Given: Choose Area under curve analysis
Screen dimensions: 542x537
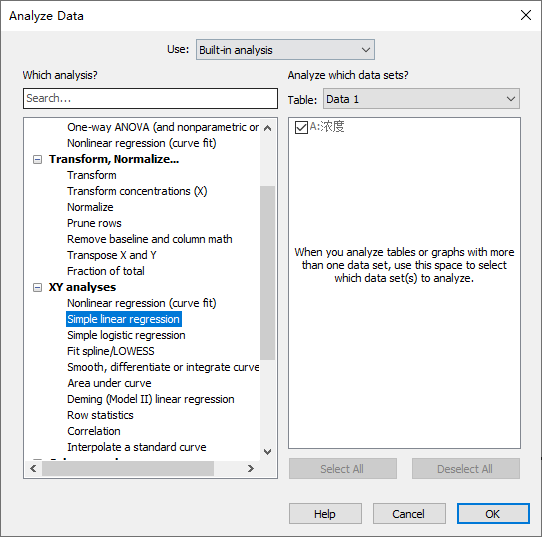Looking at the screenshot, I should [x=109, y=383].
